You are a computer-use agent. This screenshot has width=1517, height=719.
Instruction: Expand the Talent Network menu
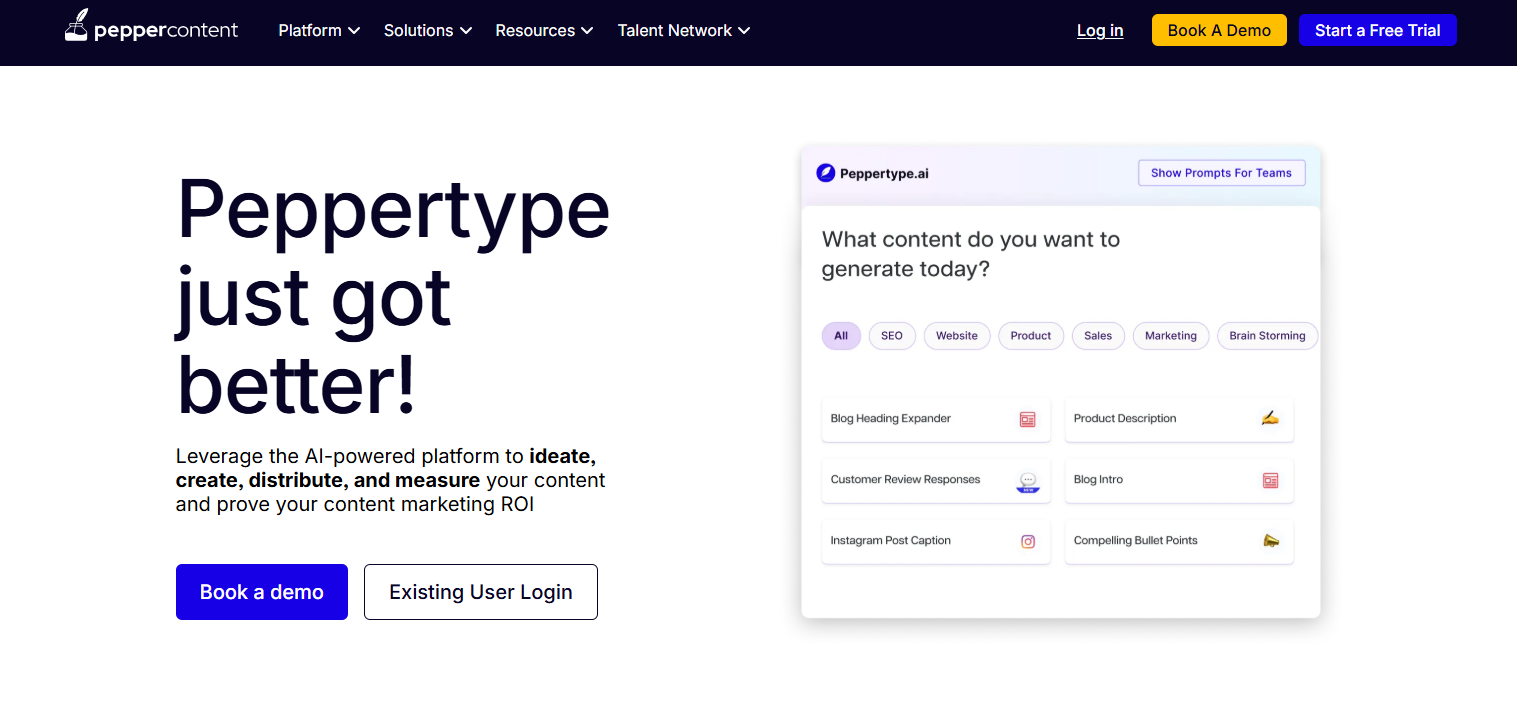[x=684, y=30]
